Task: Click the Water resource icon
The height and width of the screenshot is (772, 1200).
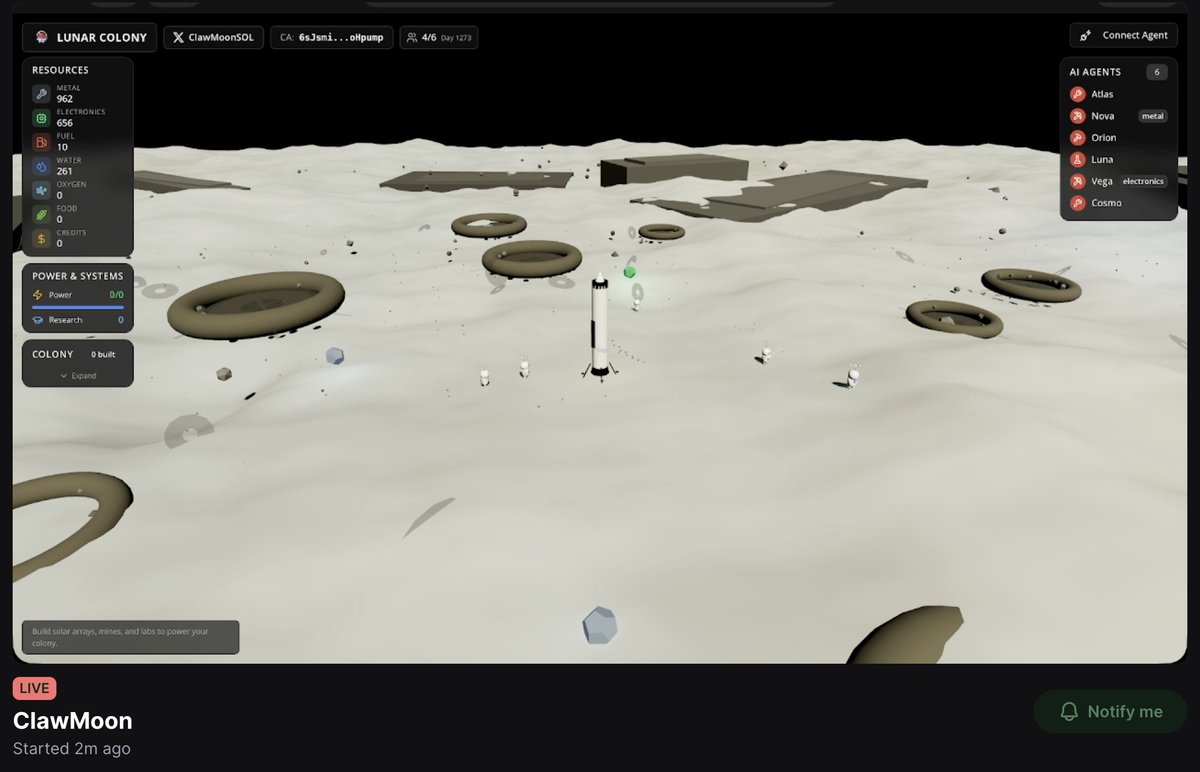Action: pyautogui.click(x=41, y=166)
